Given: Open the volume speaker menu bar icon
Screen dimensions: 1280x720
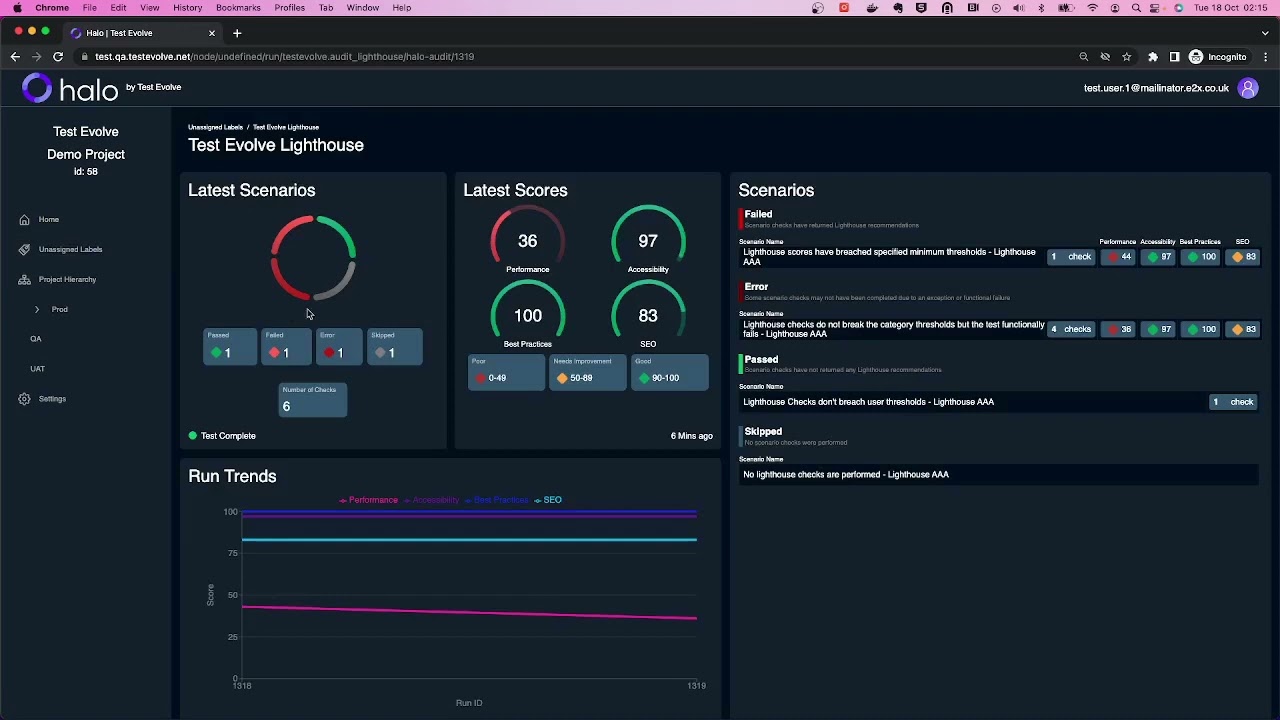Looking at the screenshot, I should pyautogui.click(x=1018, y=8).
